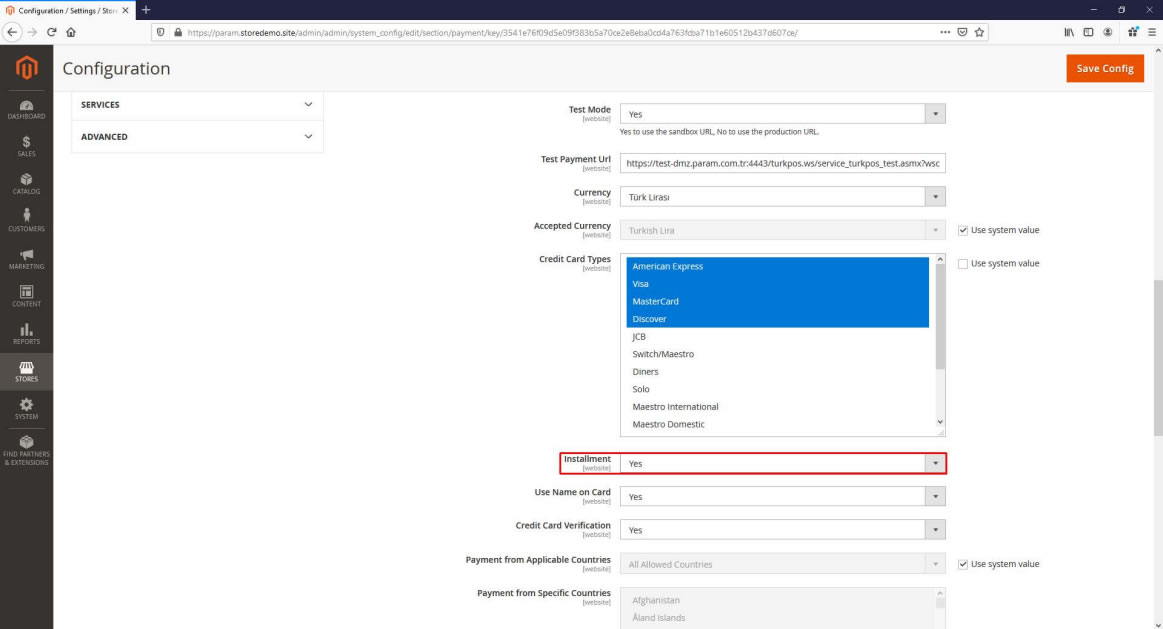
Task: Open the Use Name on Card dropdown
Action: 783,496
